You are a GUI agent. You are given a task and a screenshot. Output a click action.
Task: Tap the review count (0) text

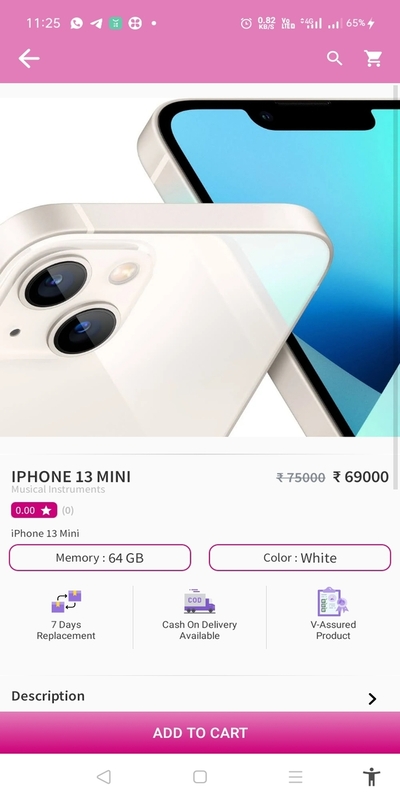click(x=68, y=510)
